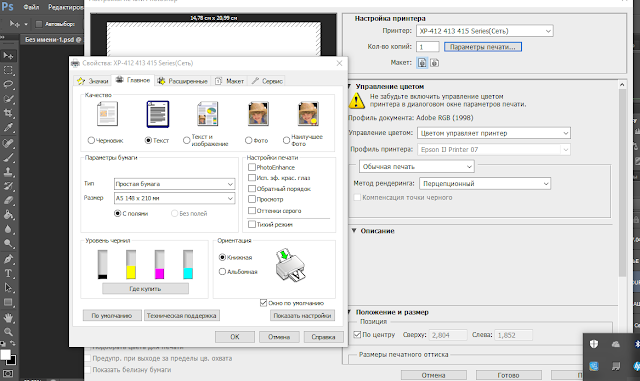Enable Обратный порядок checkbox
640x381 pixels.
coord(252,189)
